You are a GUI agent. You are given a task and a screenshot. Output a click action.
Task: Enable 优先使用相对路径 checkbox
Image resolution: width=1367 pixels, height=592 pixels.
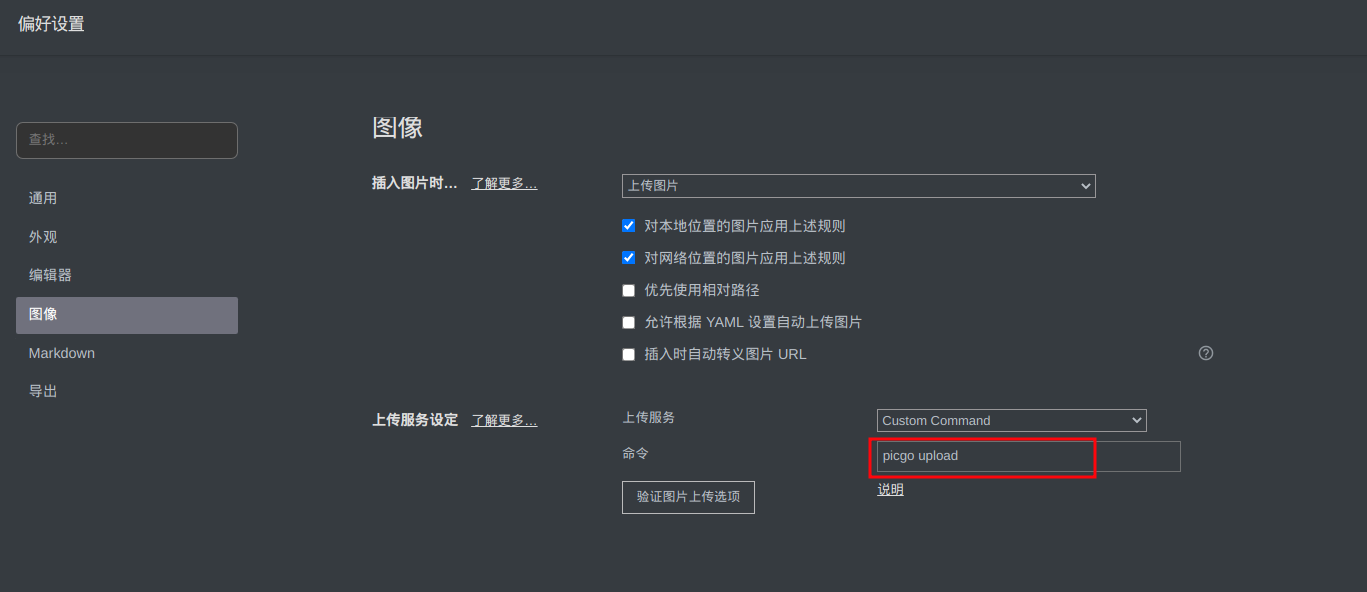629,290
